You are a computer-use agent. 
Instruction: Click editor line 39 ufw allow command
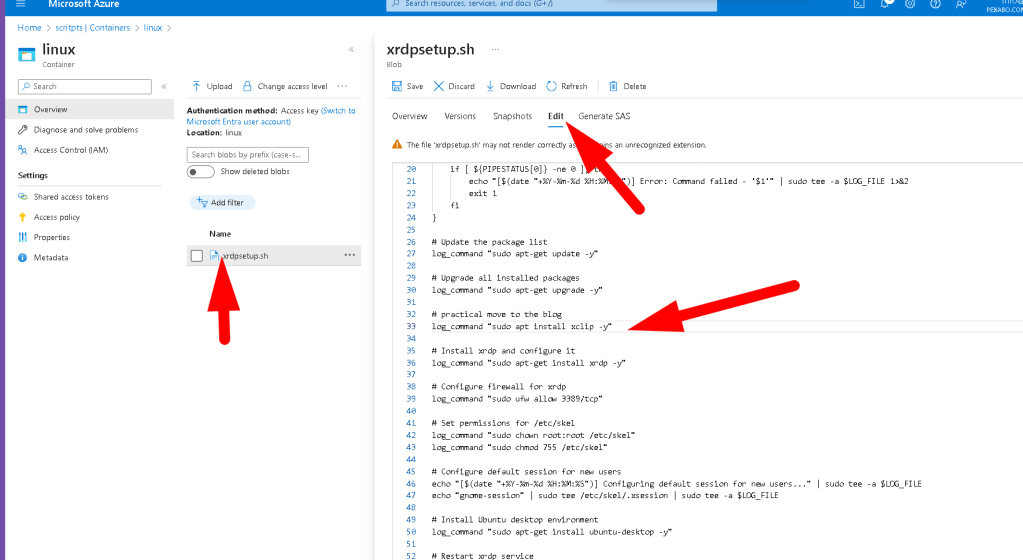point(517,399)
